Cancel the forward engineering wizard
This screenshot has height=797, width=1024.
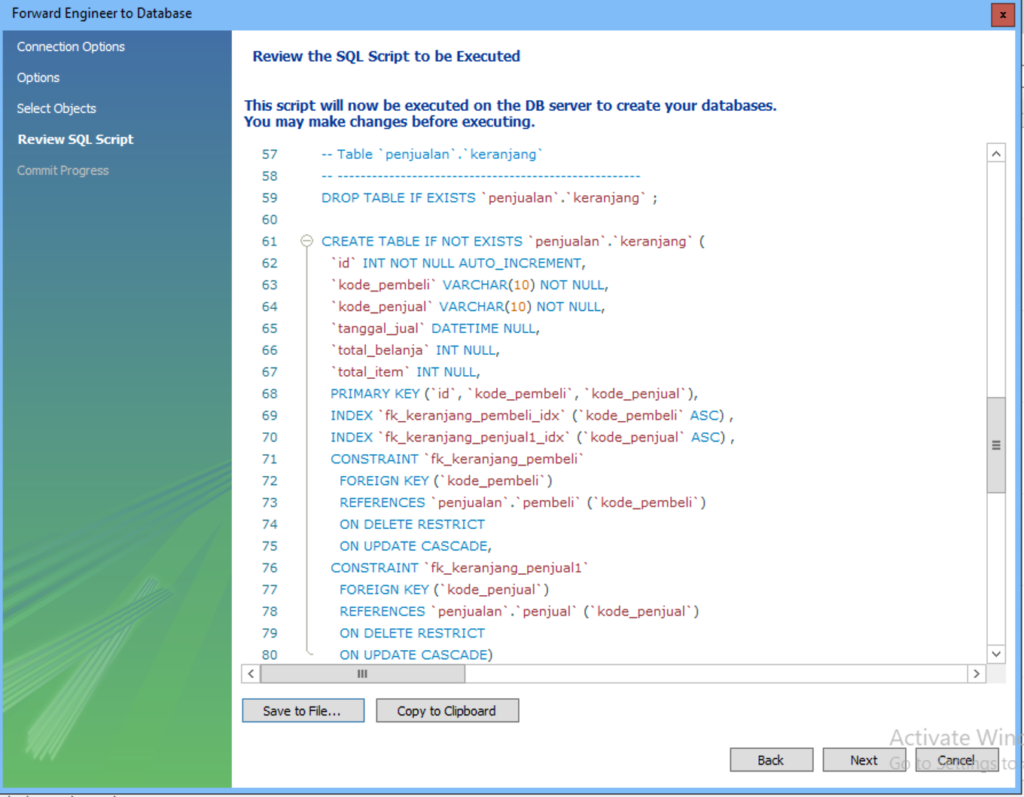tap(956, 760)
